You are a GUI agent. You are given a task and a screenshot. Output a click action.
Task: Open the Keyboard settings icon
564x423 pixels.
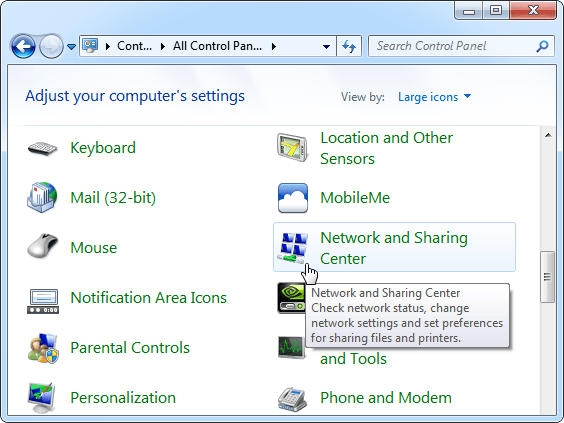42,148
